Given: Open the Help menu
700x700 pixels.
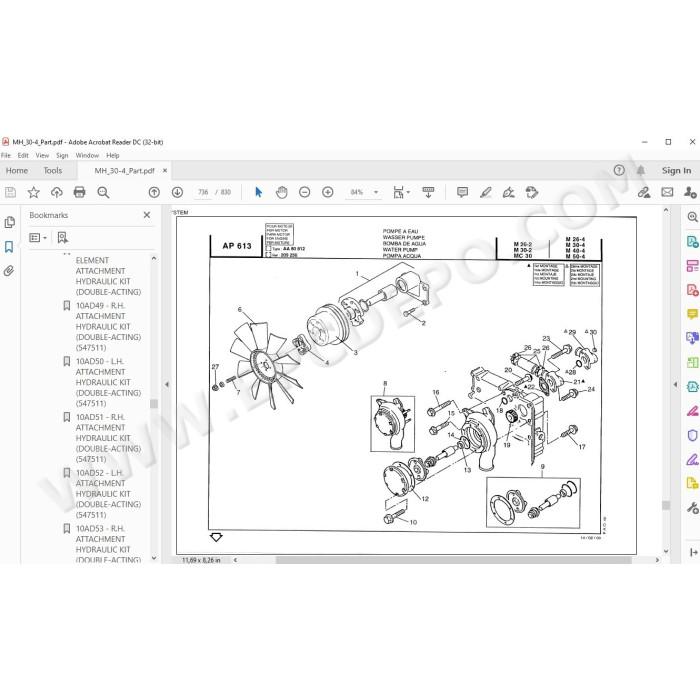Looking at the screenshot, I should point(112,155).
